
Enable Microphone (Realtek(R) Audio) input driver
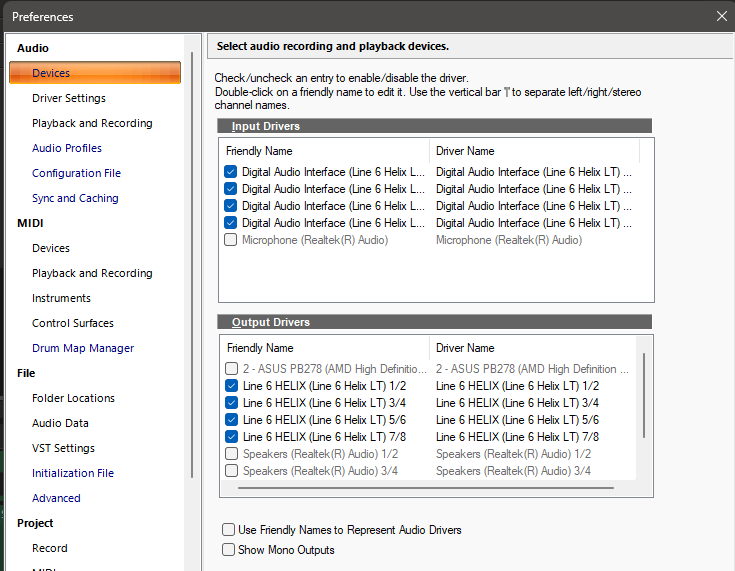pos(231,240)
